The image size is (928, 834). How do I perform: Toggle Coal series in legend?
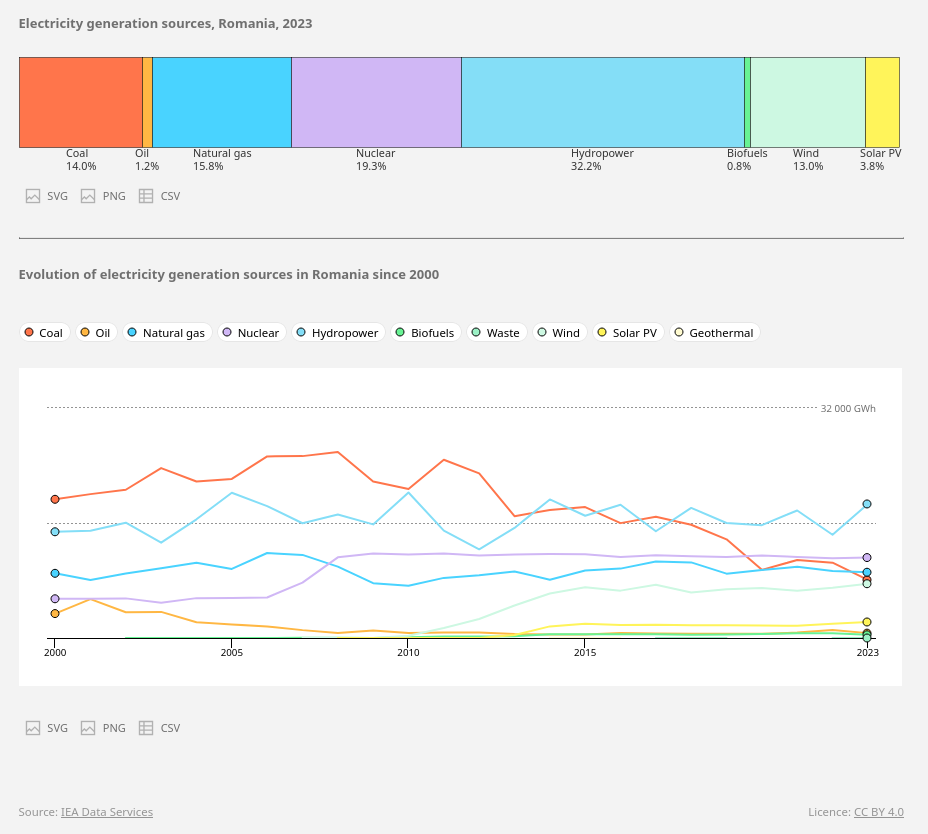44,333
